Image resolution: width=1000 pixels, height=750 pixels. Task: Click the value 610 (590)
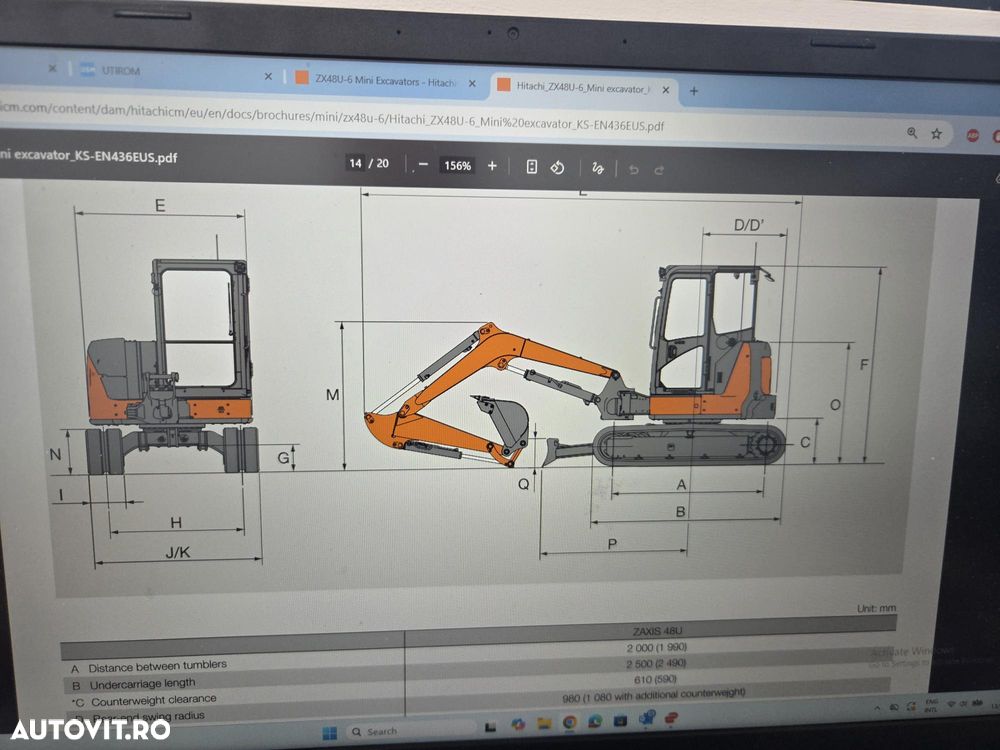[655, 679]
